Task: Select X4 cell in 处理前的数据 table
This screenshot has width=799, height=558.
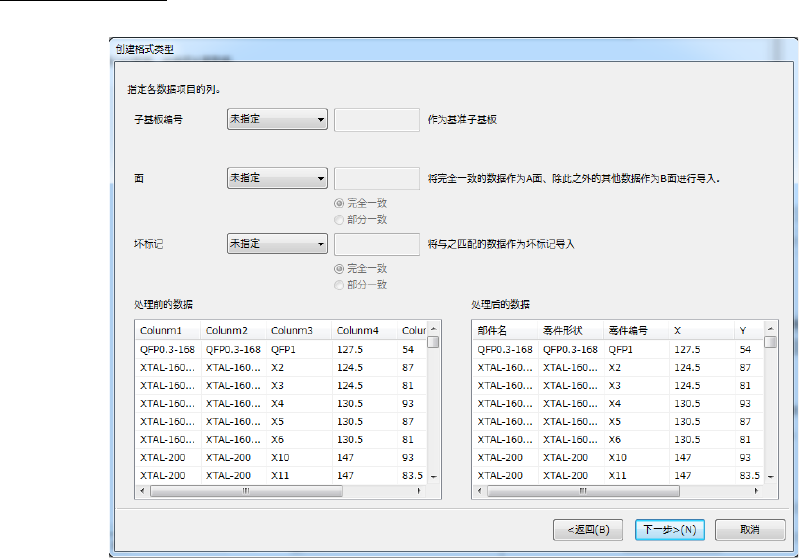Action: click(x=299, y=404)
